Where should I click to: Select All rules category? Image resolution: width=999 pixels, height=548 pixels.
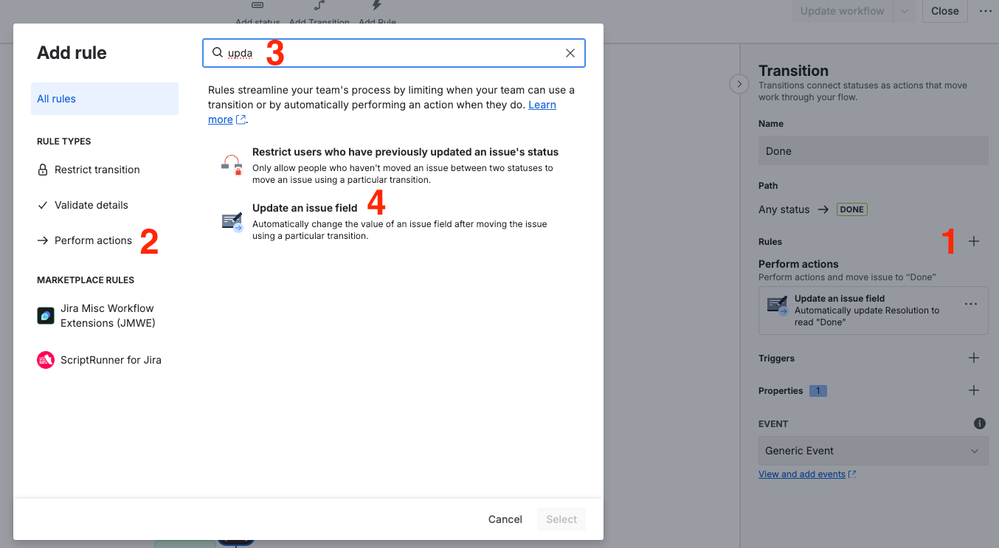click(104, 99)
